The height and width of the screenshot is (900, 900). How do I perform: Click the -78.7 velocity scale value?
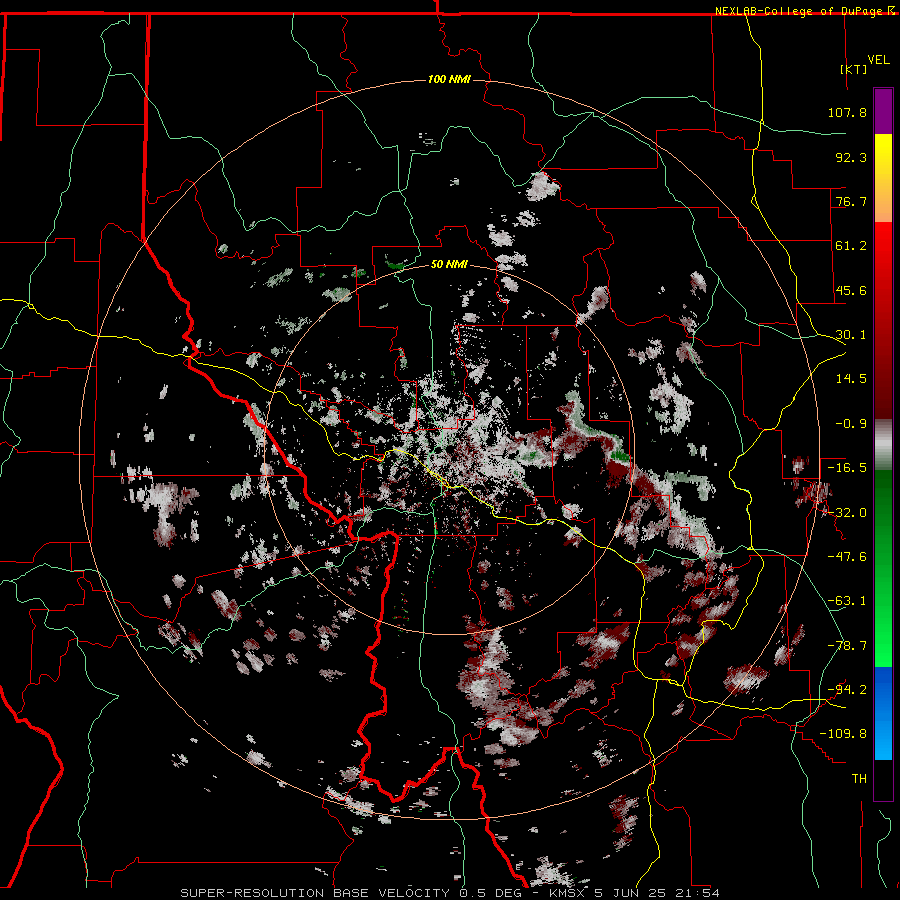[847, 646]
